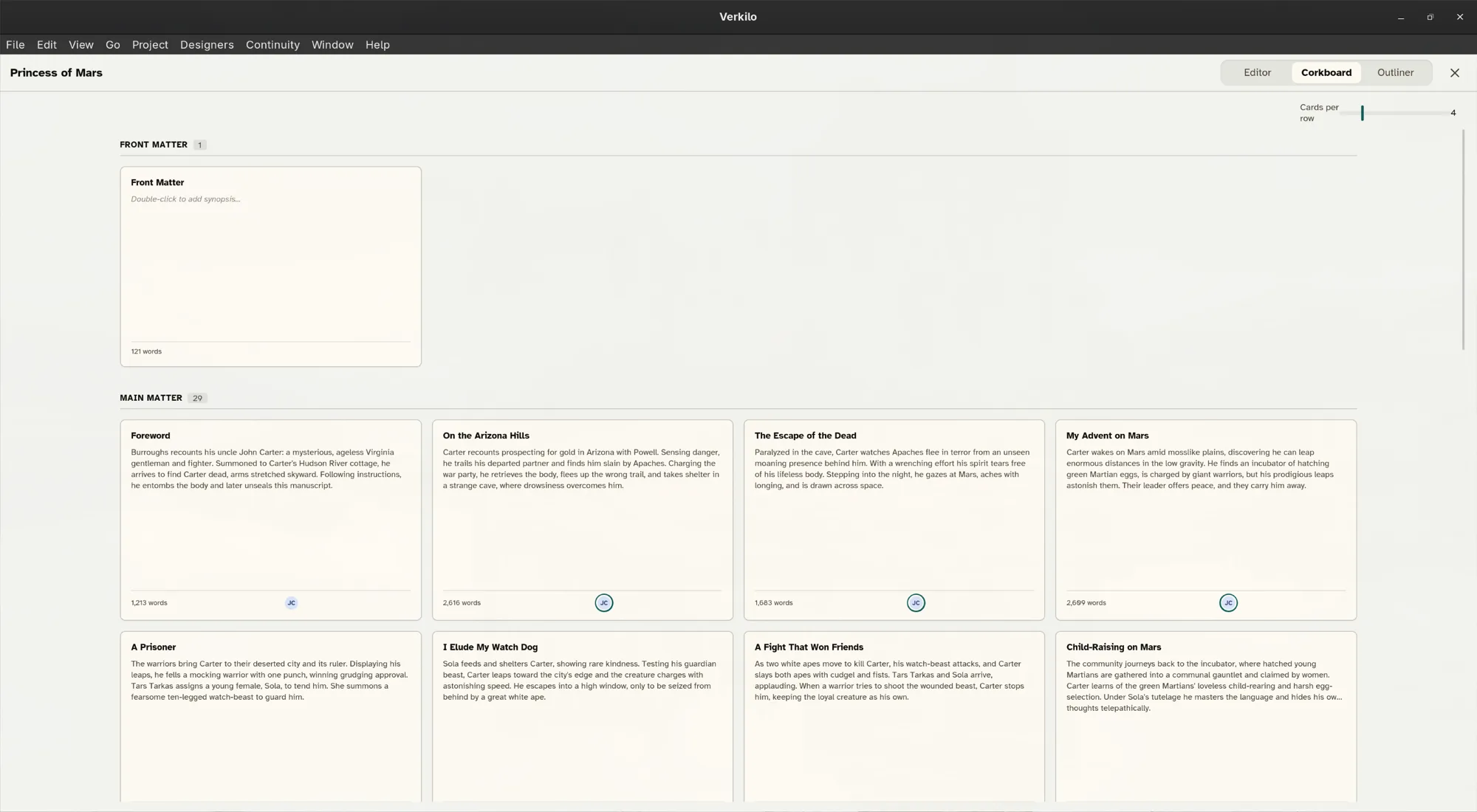Open the Continuity menu
The height and width of the screenshot is (812, 1477).
[273, 45]
